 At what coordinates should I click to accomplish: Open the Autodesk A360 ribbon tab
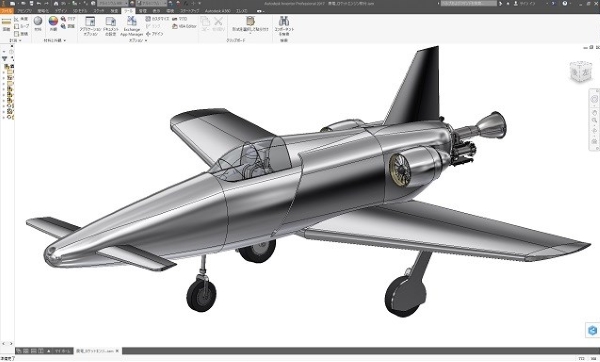(217, 11)
